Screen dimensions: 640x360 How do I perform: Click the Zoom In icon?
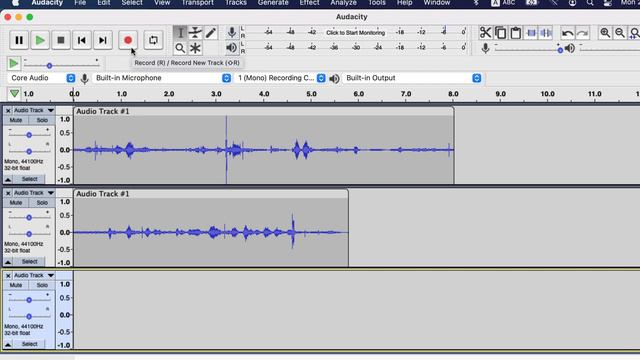pos(605,33)
